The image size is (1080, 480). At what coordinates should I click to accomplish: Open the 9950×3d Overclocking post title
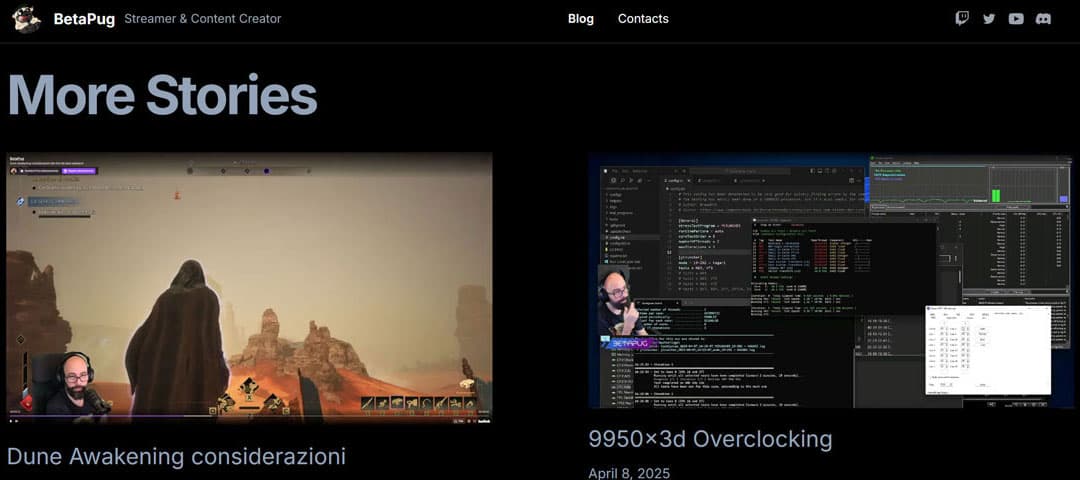coord(710,439)
